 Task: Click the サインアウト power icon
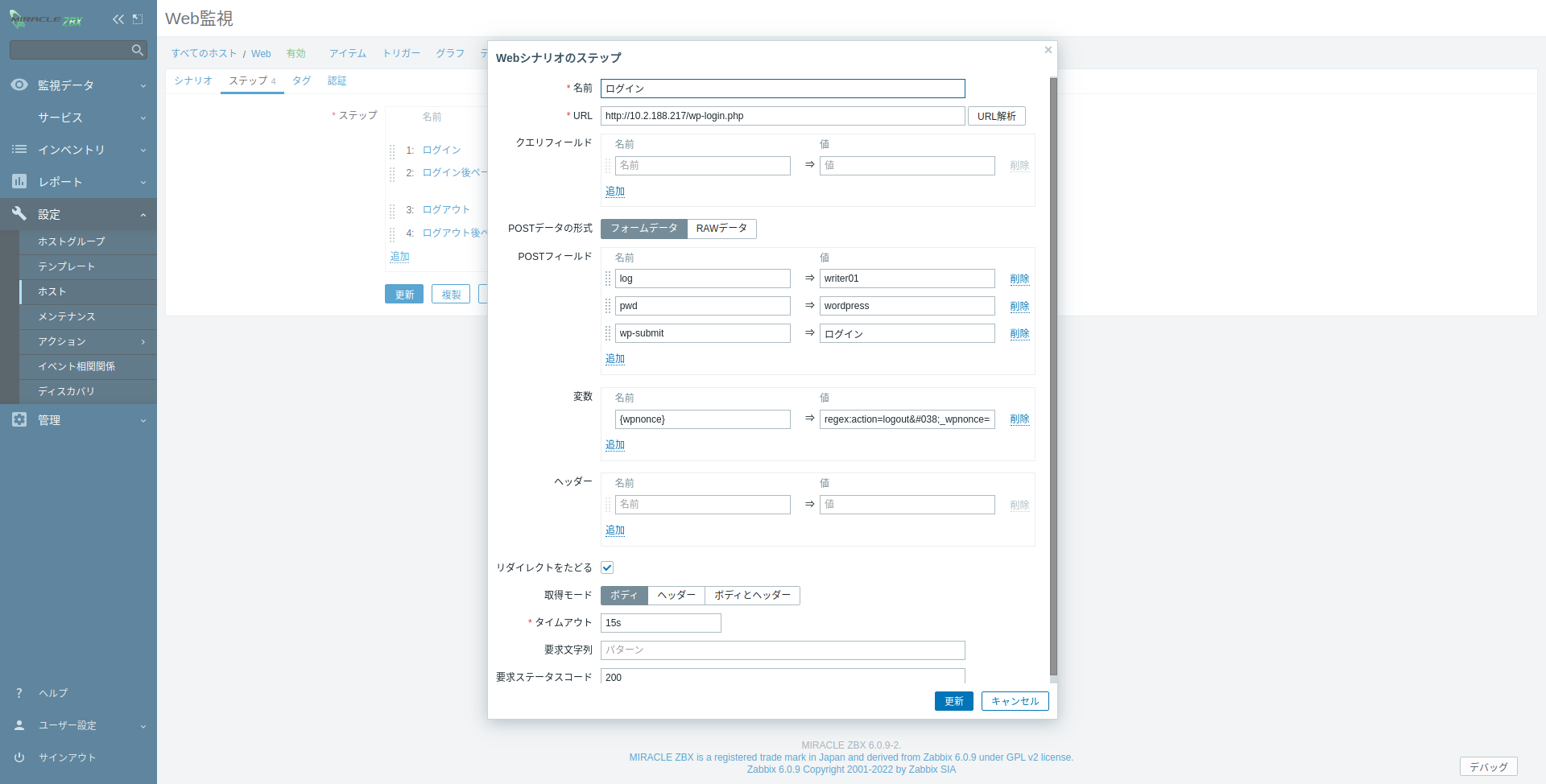[x=19, y=757]
